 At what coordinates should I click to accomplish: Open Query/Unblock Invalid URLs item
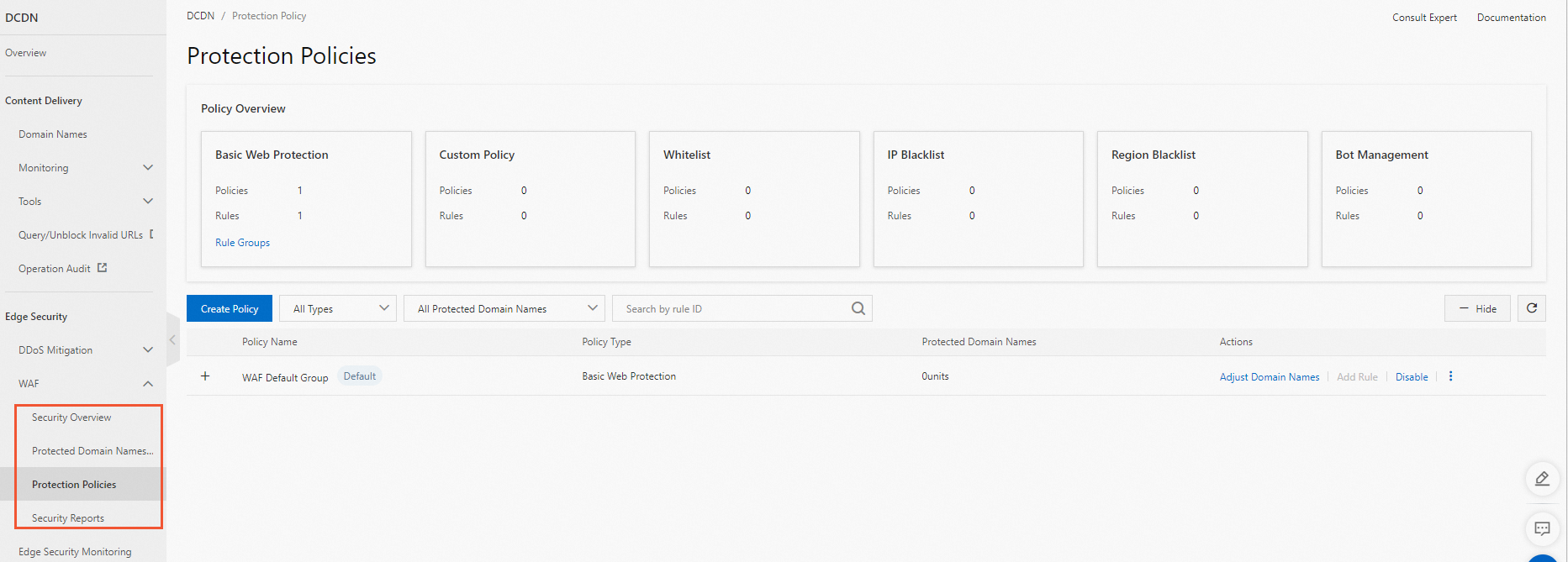coord(81,235)
